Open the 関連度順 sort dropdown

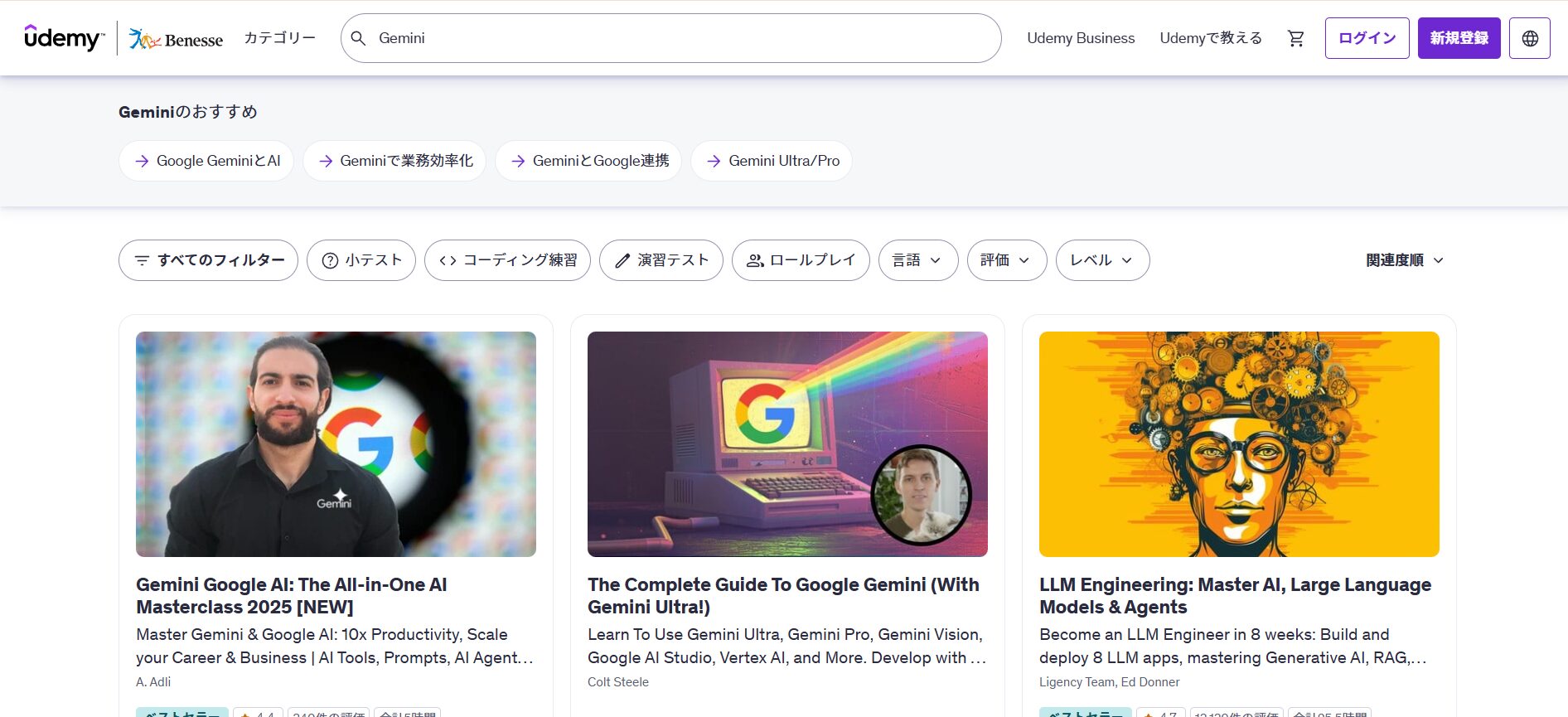1405,260
